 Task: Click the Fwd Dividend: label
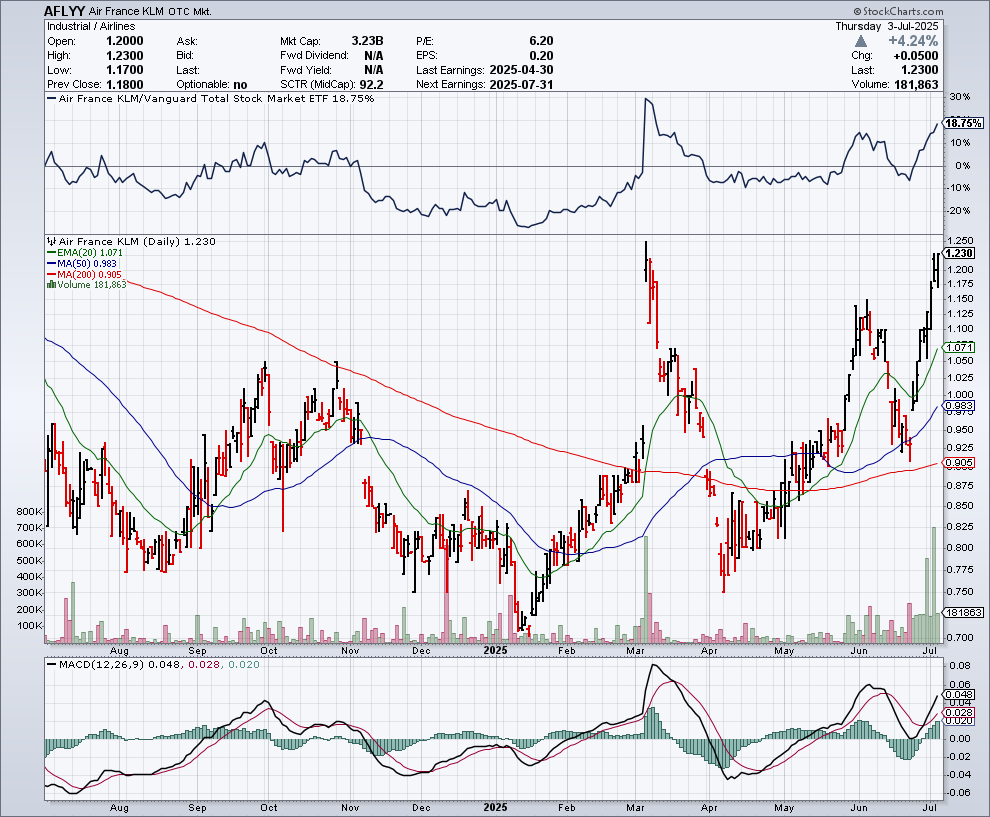[x=314, y=56]
